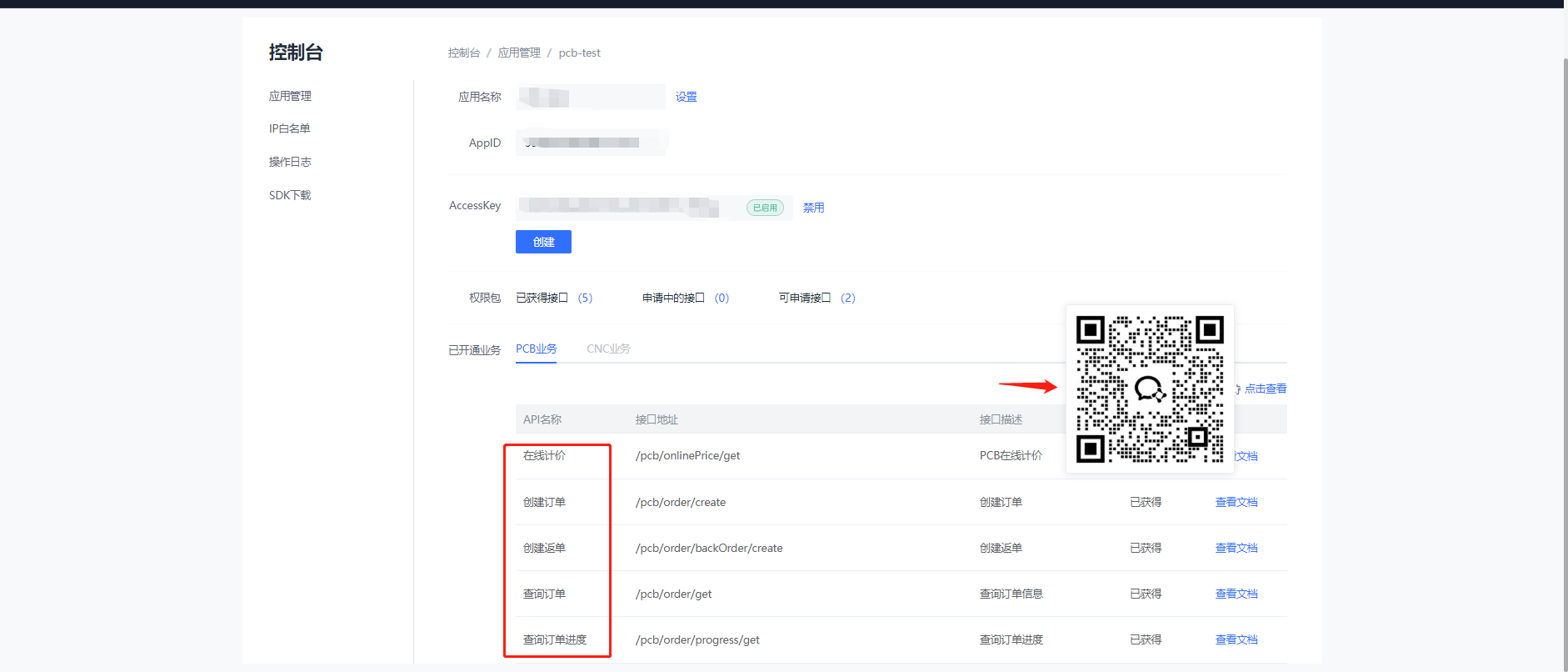1568x672 pixels.
Task: Click the WeChat Work QR code image
Action: [1150, 389]
